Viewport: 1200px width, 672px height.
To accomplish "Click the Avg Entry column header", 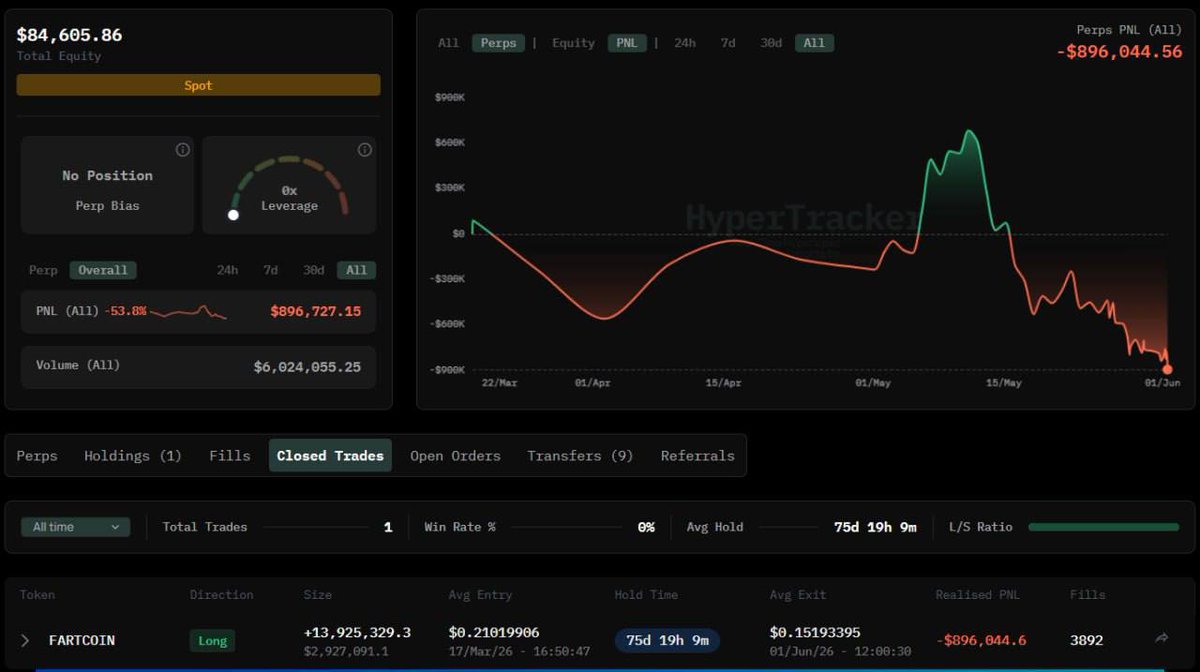I will click(x=480, y=595).
